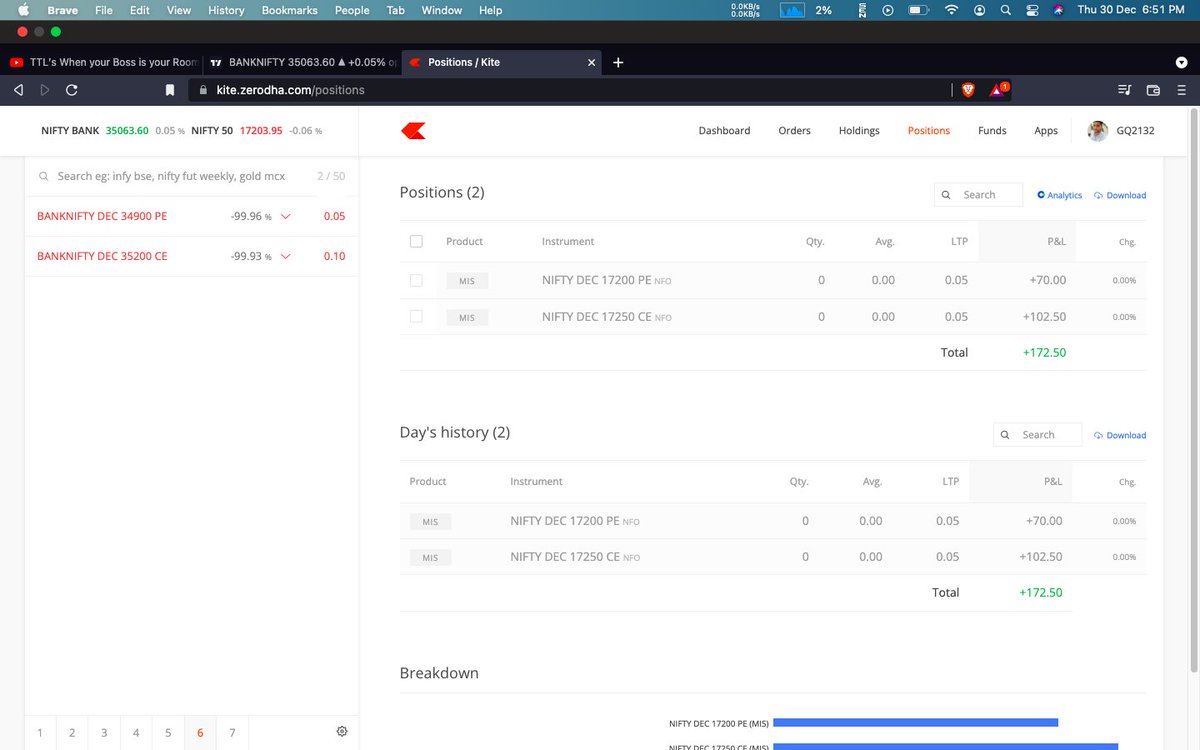This screenshot has height=750, width=1200.
Task: Open the Apps menu
Action: coord(1046,131)
